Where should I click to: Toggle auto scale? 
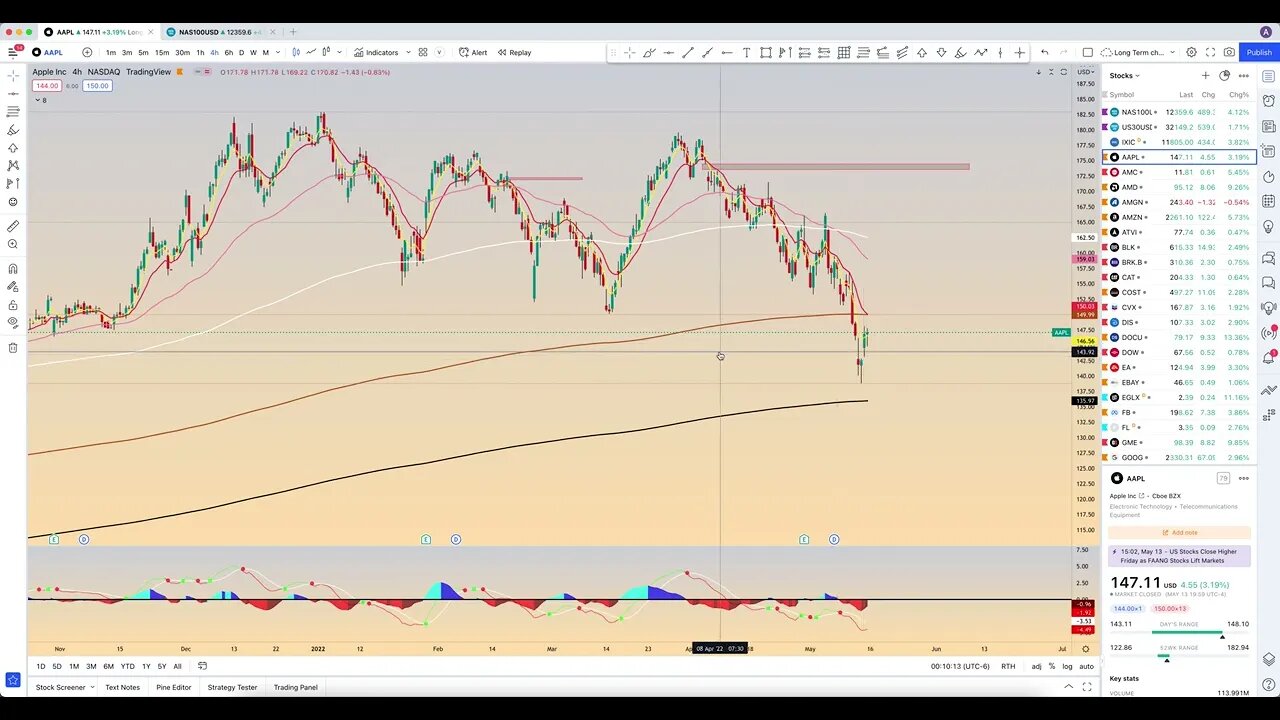coord(1086,666)
